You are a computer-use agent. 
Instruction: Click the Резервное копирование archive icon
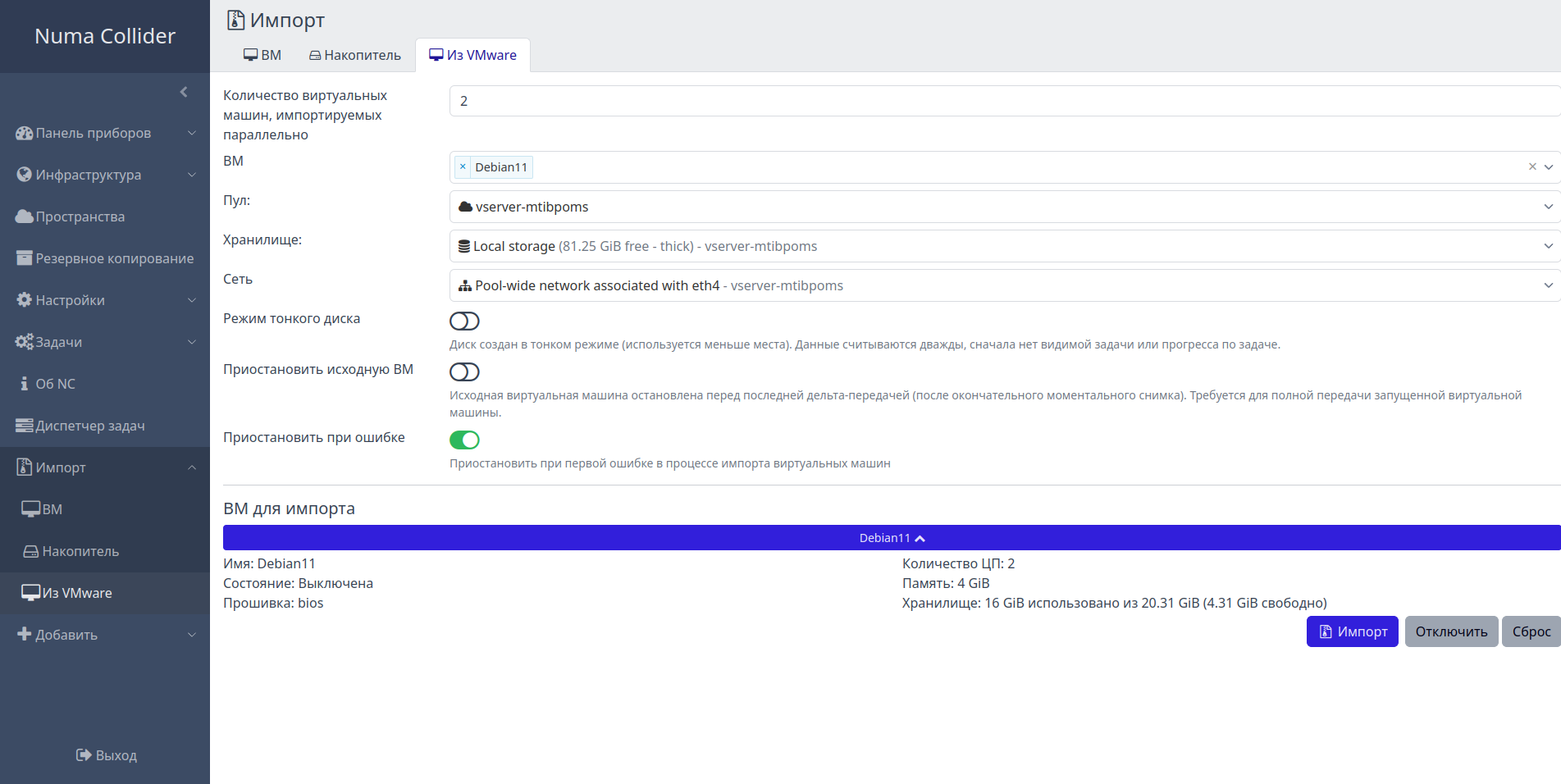point(25,258)
